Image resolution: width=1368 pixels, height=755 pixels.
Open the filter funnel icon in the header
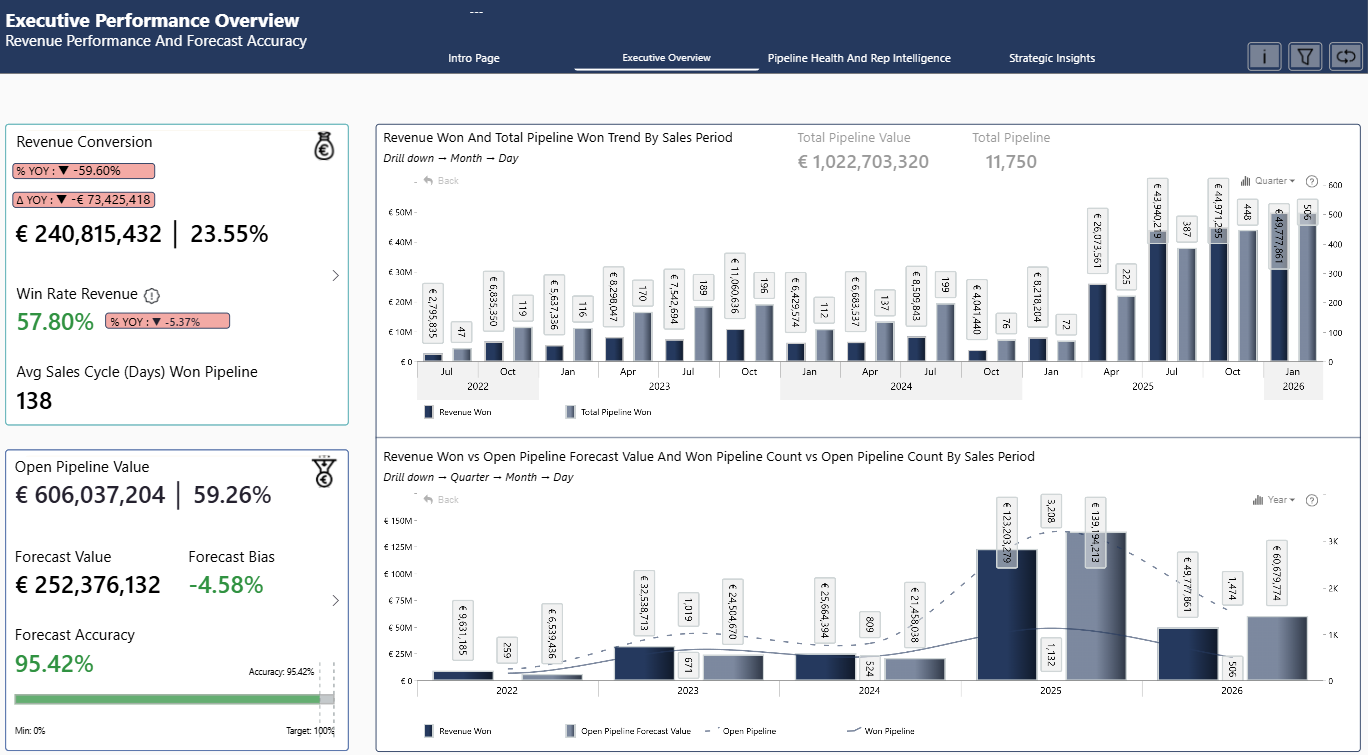point(1305,56)
